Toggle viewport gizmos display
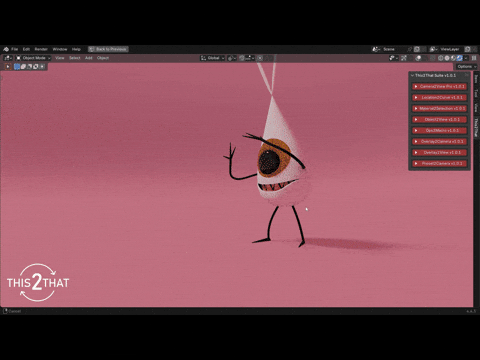The width and height of the screenshot is (480, 360). [x=404, y=58]
